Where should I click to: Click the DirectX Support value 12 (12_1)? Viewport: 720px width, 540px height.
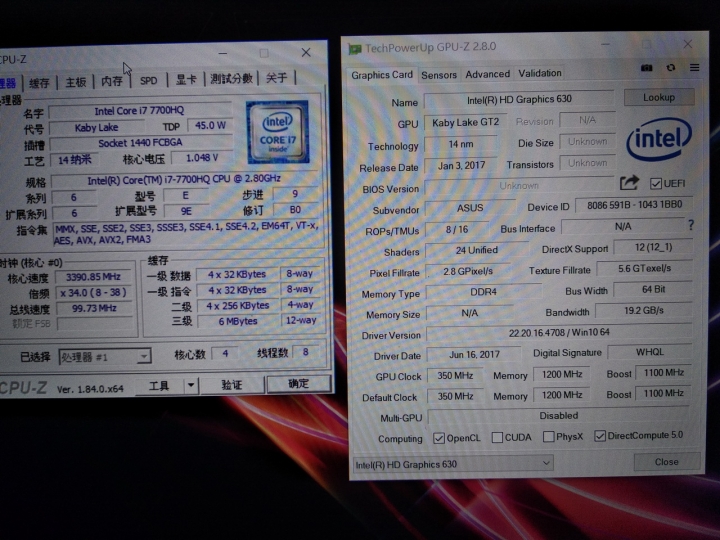pos(653,248)
